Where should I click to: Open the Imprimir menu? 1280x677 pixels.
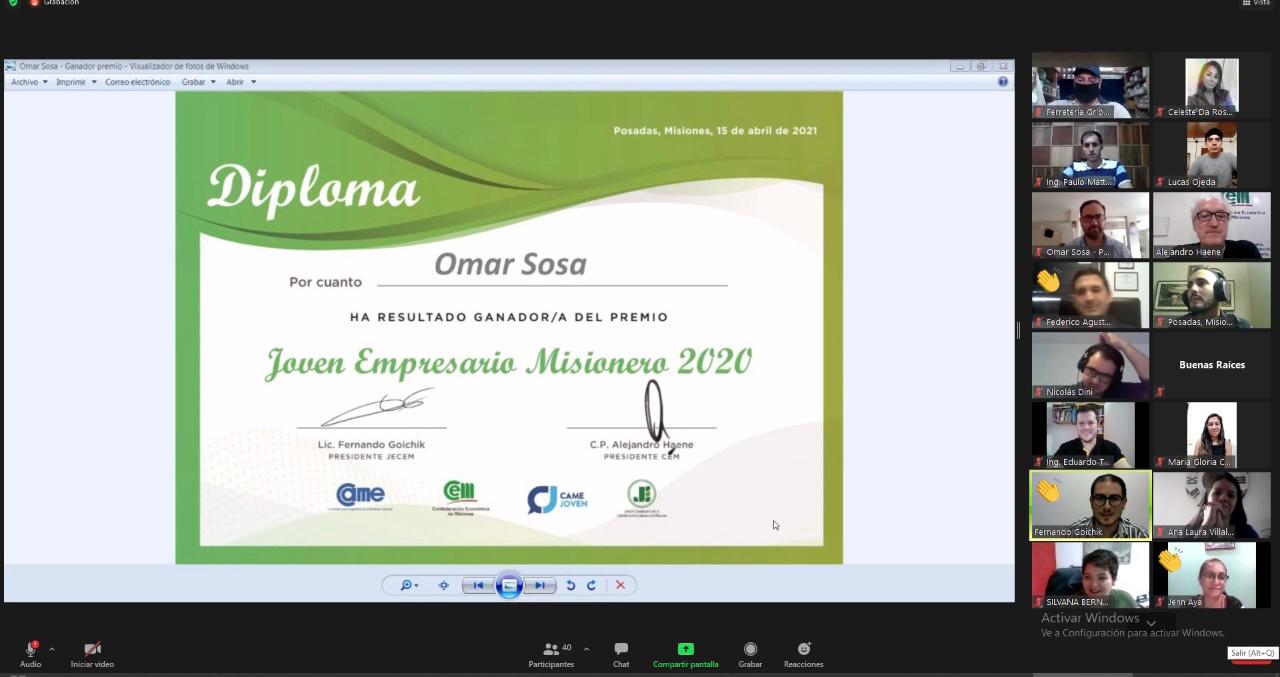coord(75,82)
